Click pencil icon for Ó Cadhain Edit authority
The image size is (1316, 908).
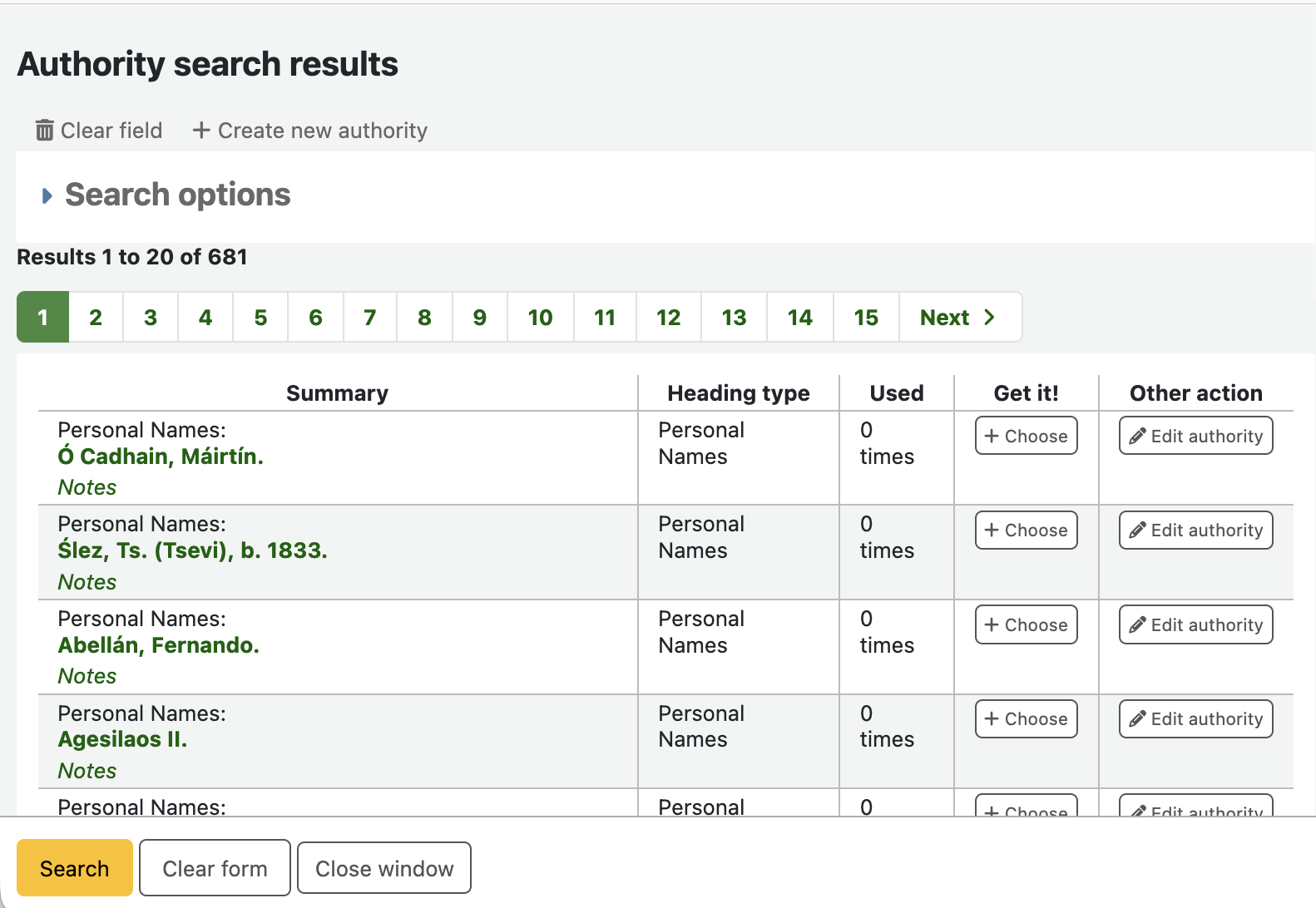[1137, 437]
